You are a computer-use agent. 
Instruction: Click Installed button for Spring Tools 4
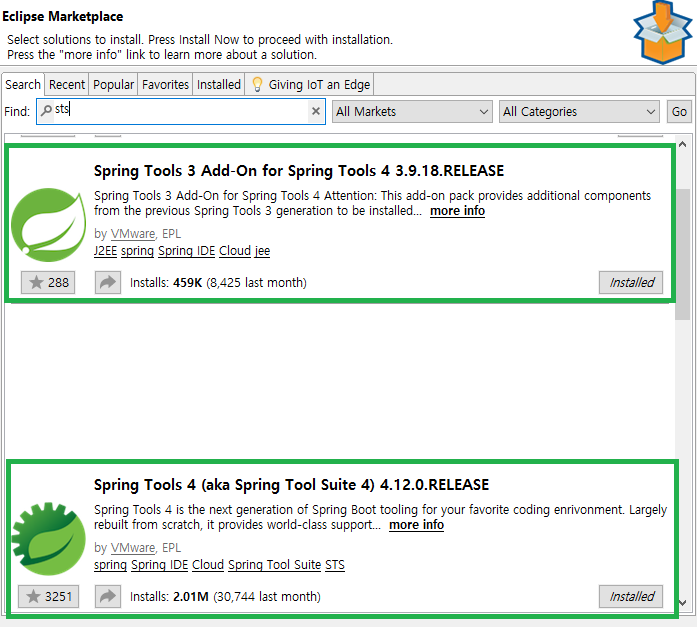(x=631, y=596)
